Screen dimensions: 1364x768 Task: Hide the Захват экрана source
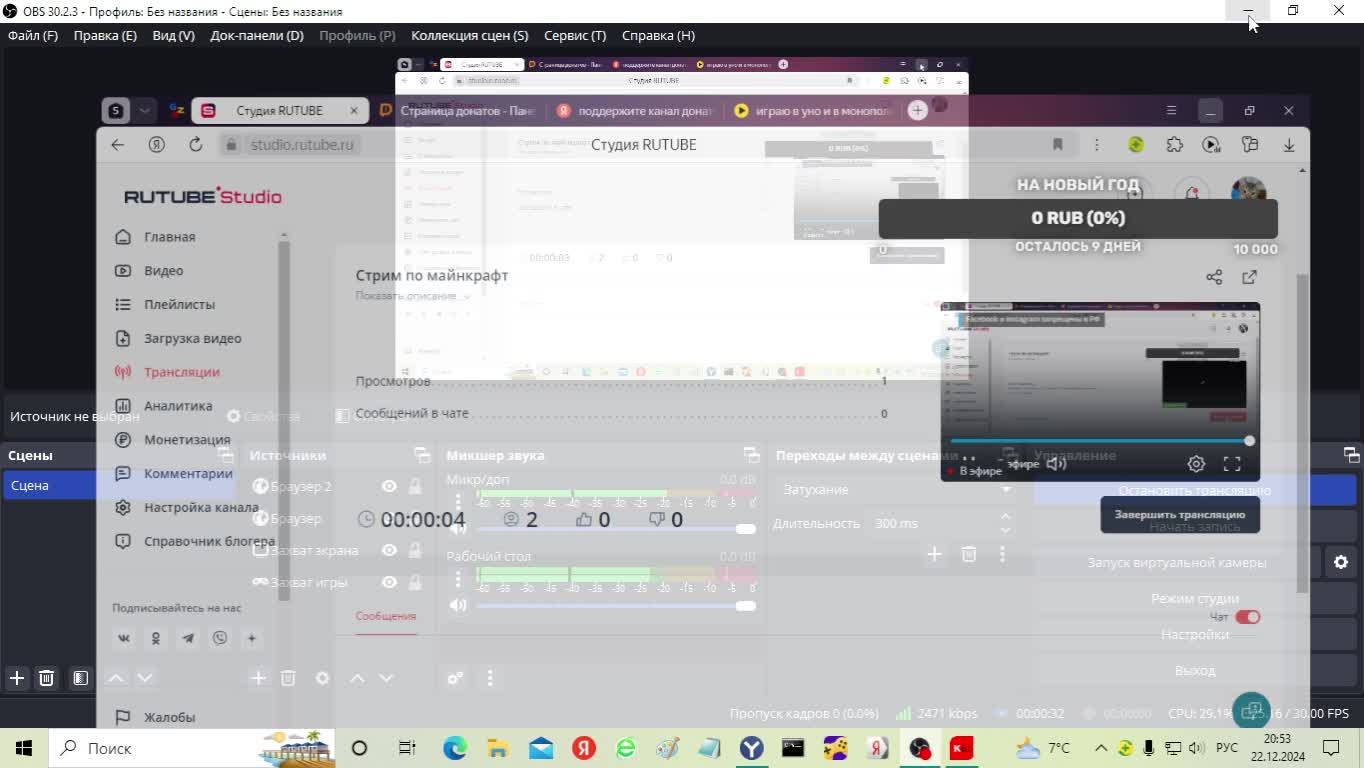coord(389,550)
